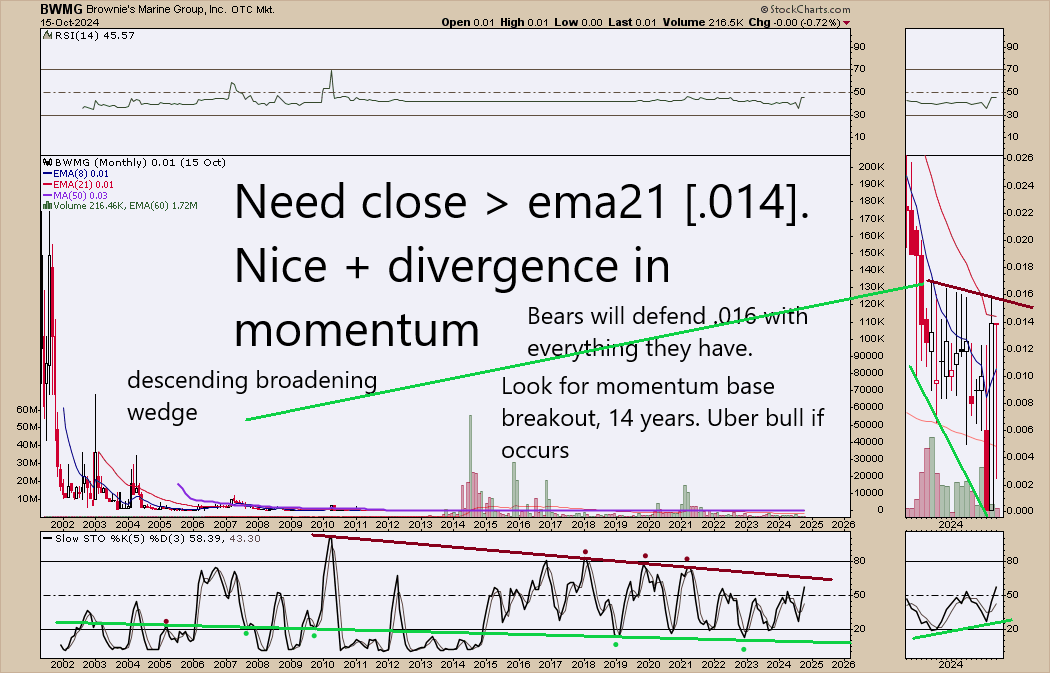Click the volume bars icon in the legend
This screenshot has width=1050, height=673.
pos(47,206)
